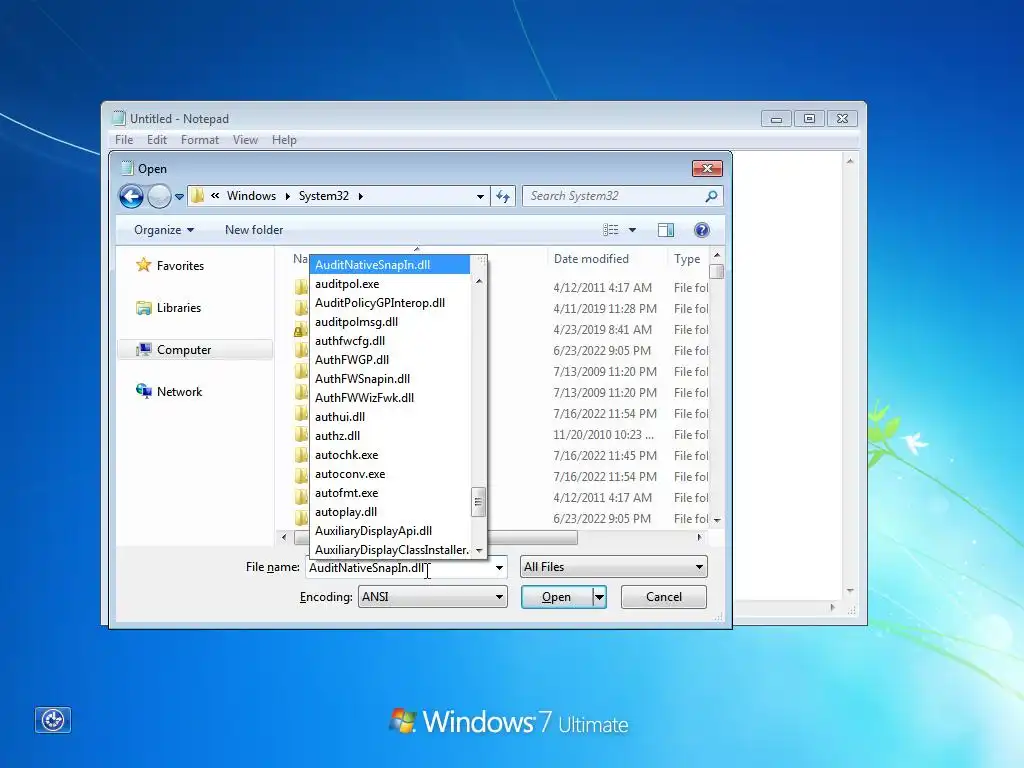Click the Refresh address button
This screenshot has width=1024, height=768.
[x=503, y=196]
